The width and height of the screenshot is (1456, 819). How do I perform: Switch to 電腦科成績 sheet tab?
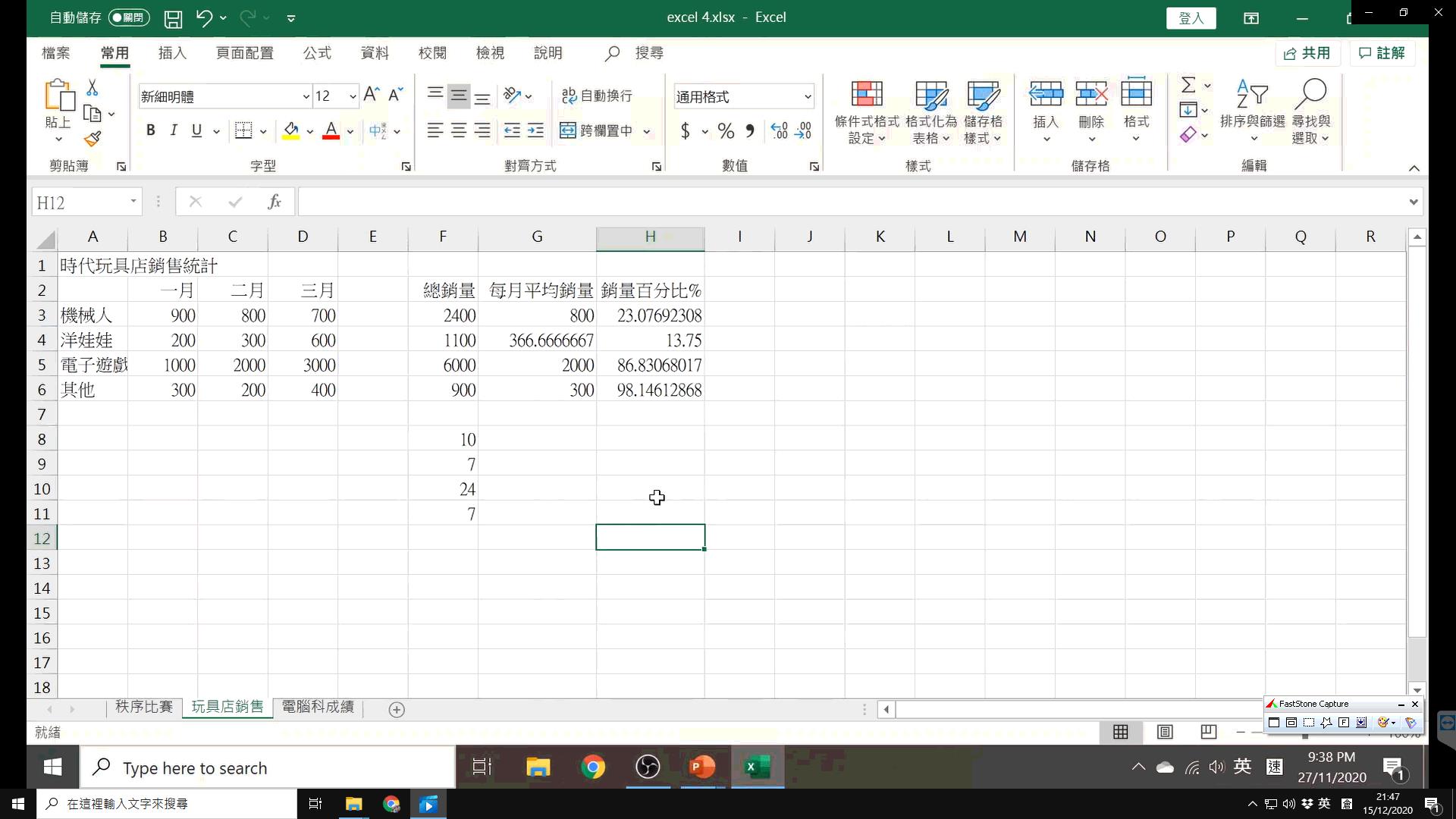(x=318, y=707)
